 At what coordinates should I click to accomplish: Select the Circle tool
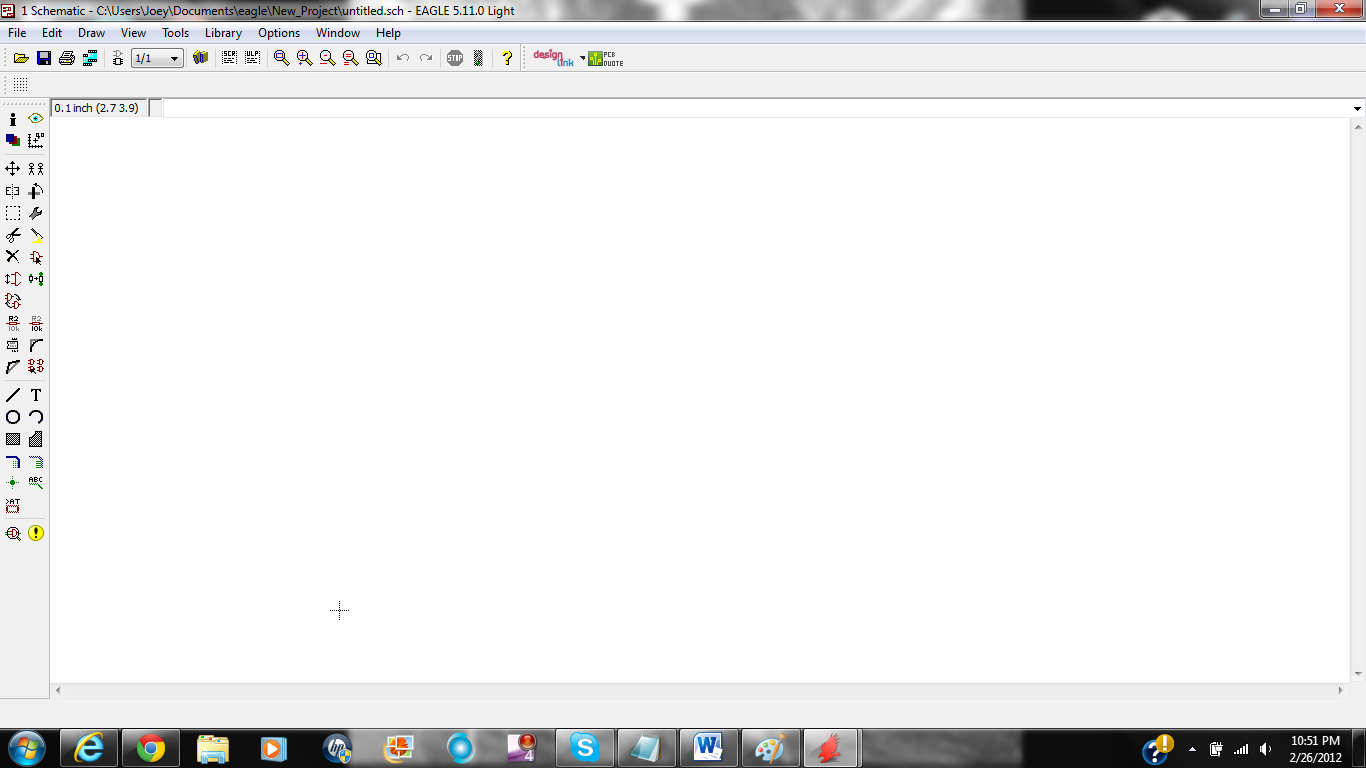click(x=13, y=417)
